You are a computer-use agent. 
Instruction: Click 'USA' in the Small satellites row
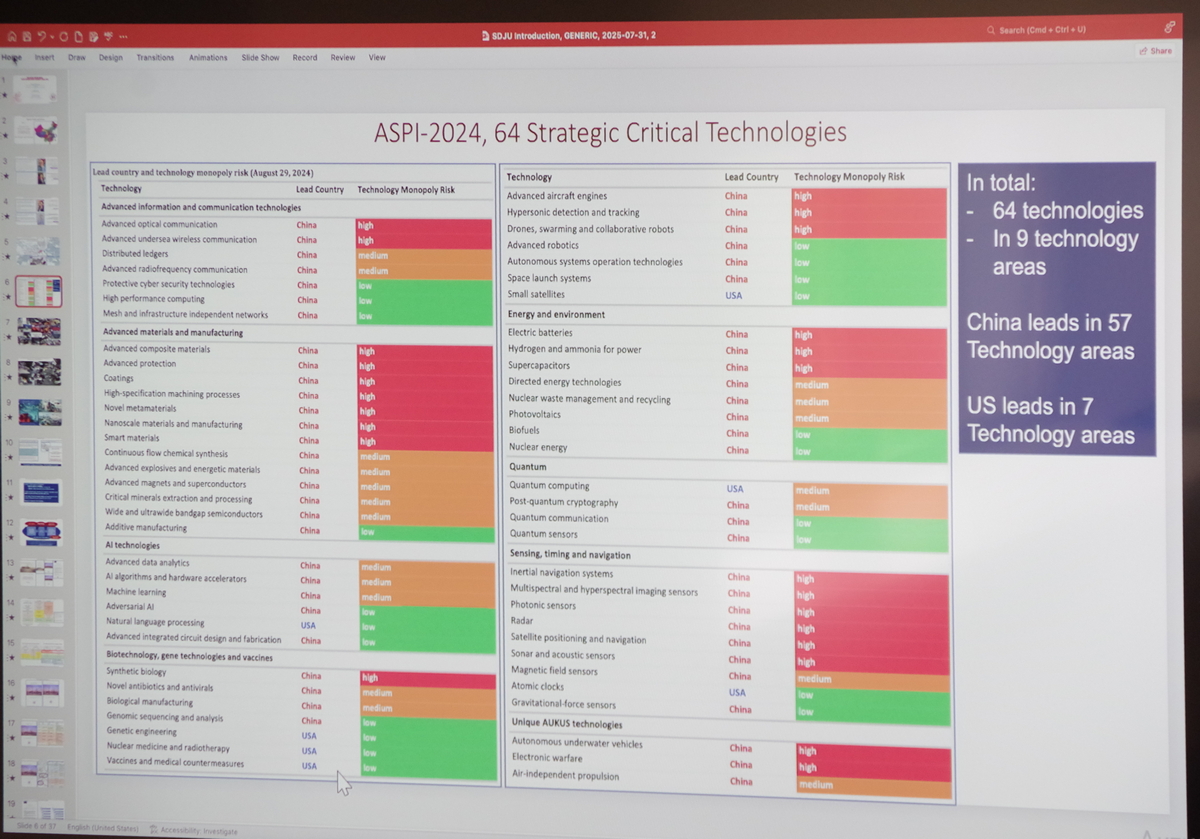click(x=734, y=296)
